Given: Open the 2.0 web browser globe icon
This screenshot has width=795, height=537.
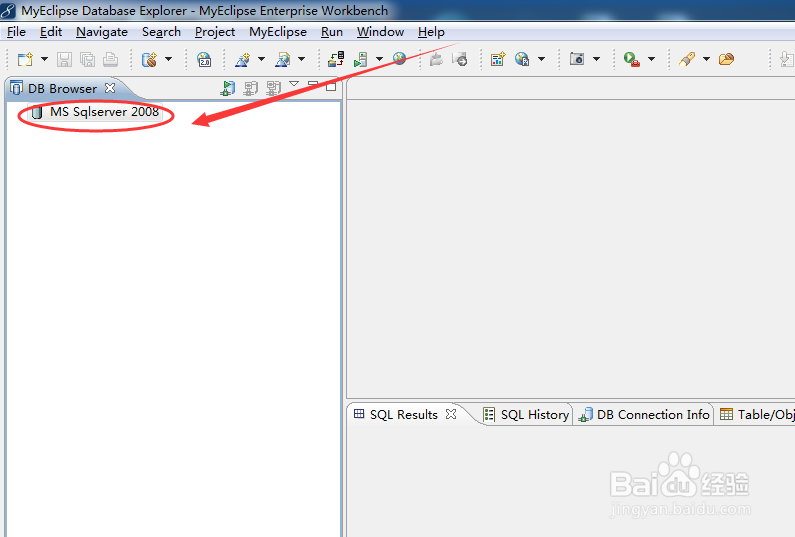Looking at the screenshot, I should 204,59.
